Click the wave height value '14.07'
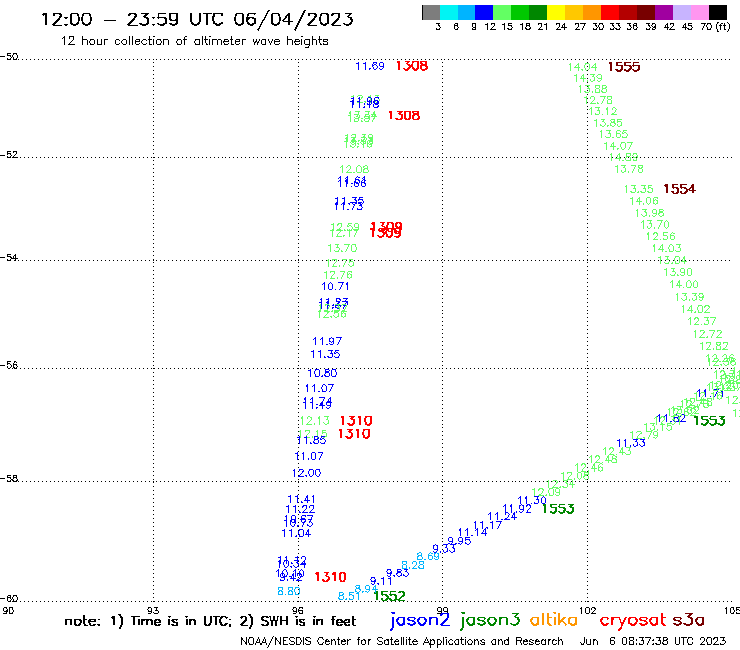 618,146
